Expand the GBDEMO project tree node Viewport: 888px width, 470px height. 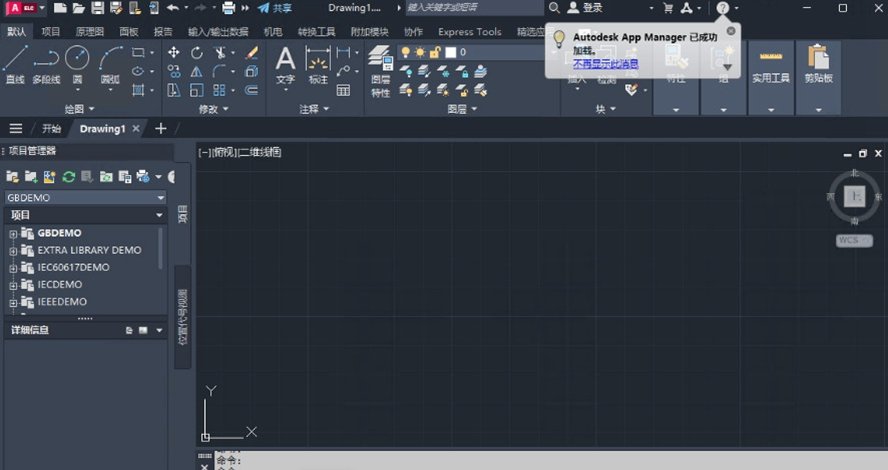click(13, 234)
